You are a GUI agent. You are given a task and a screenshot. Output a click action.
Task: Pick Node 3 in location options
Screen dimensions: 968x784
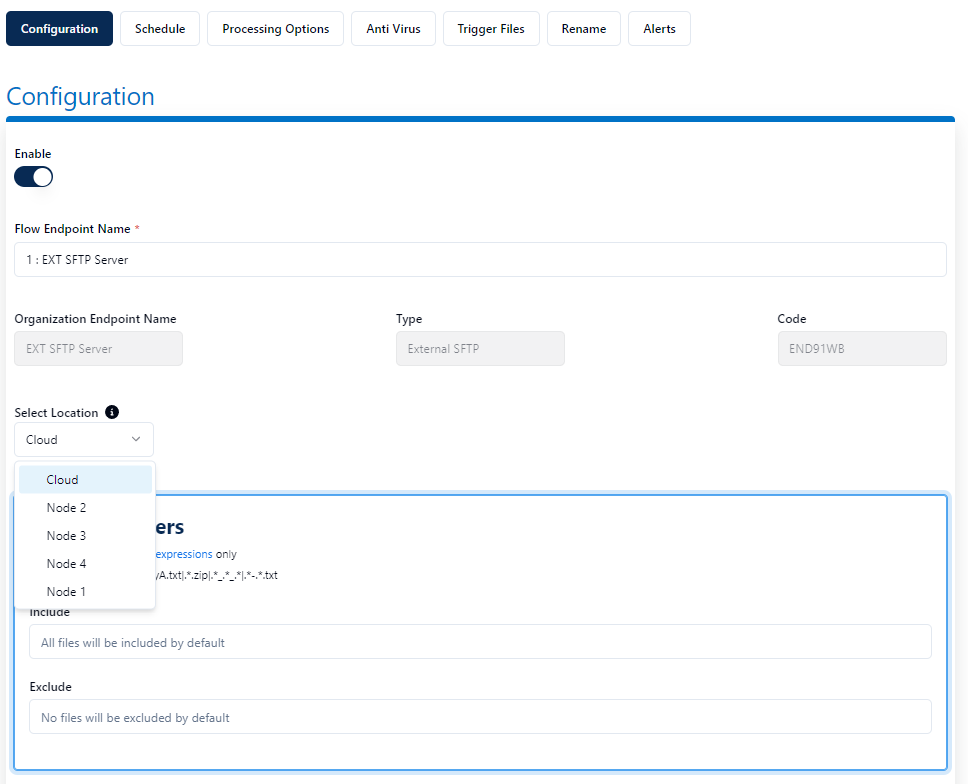(85, 536)
